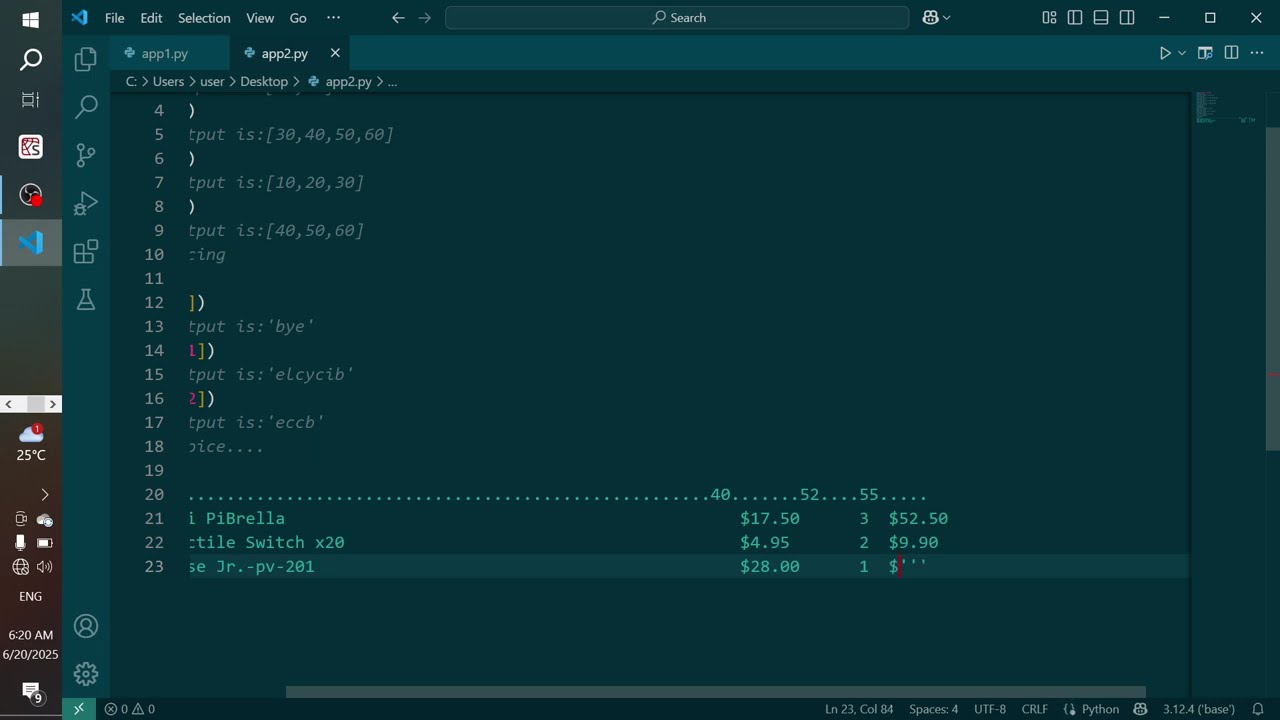The height and width of the screenshot is (720, 1280).
Task: Click the command center Search box
Action: tap(677, 18)
